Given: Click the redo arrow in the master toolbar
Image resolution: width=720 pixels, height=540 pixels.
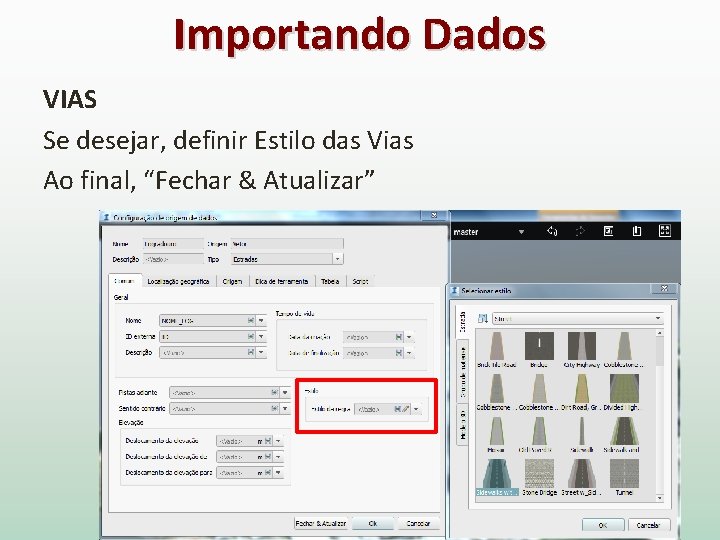Looking at the screenshot, I should click(x=580, y=231).
